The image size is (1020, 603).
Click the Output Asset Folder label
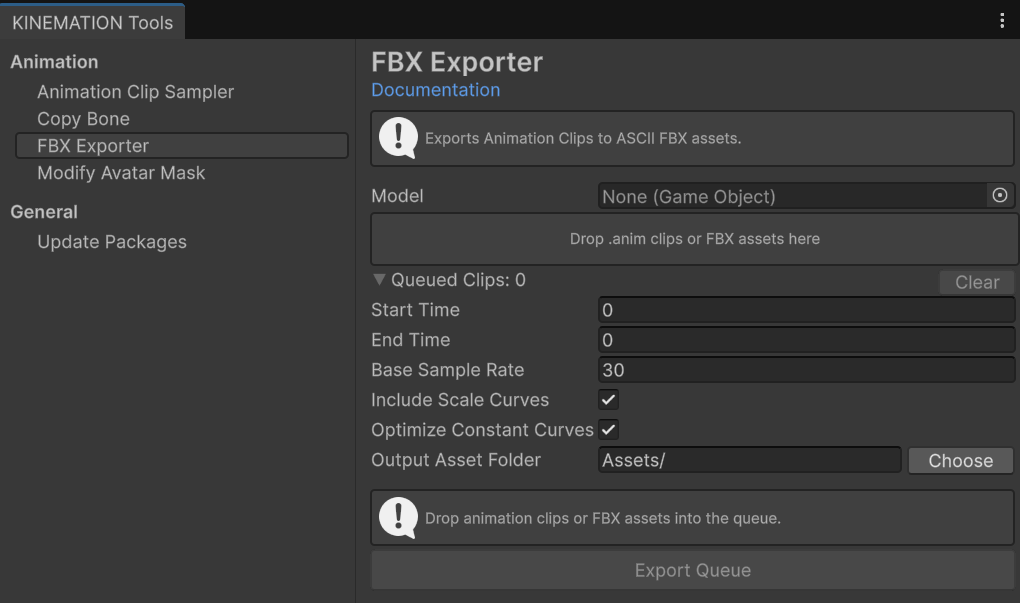click(456, 460)
